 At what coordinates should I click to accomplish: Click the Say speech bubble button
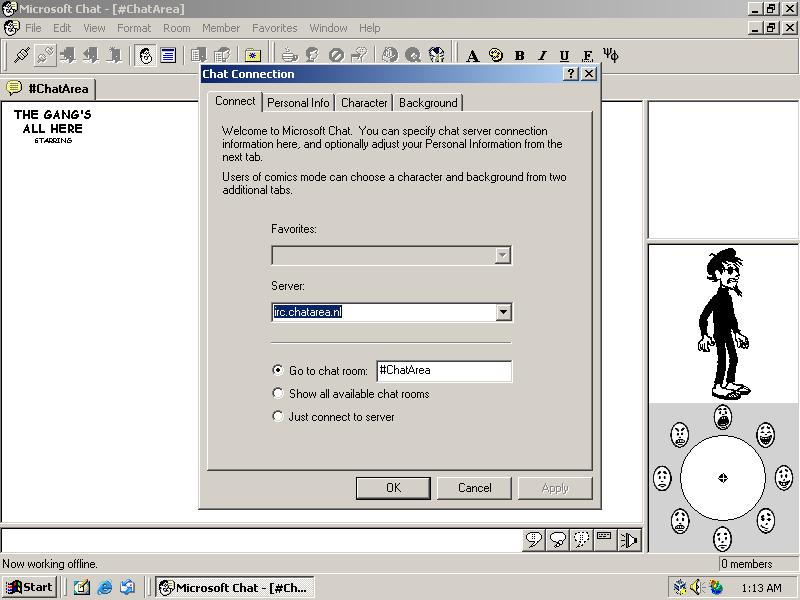pyautogui.click(x=534, y=541)
